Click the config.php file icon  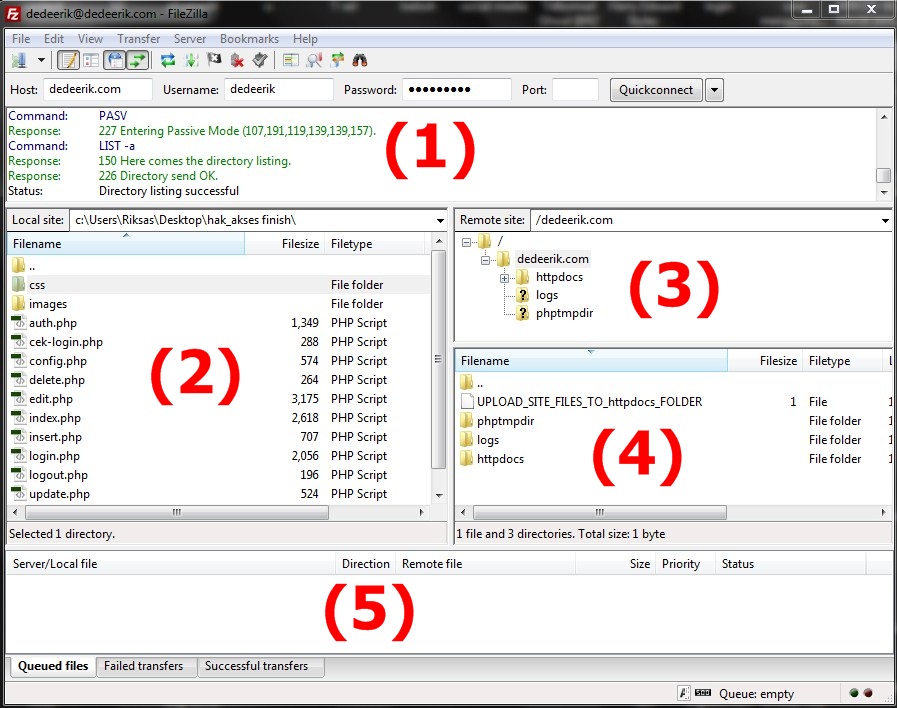(x=19, y=360)
